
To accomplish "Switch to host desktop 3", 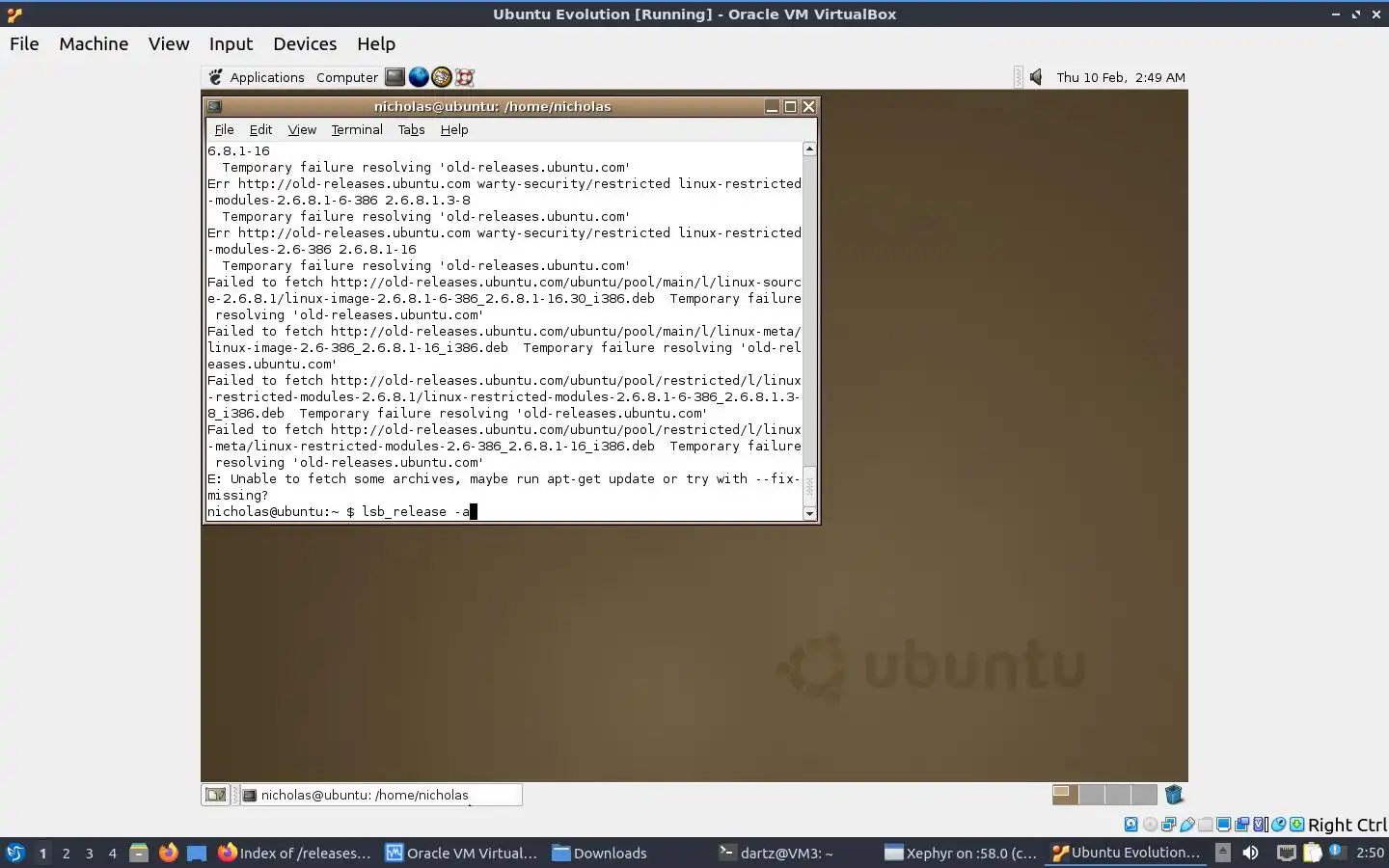I will [89, 853].
